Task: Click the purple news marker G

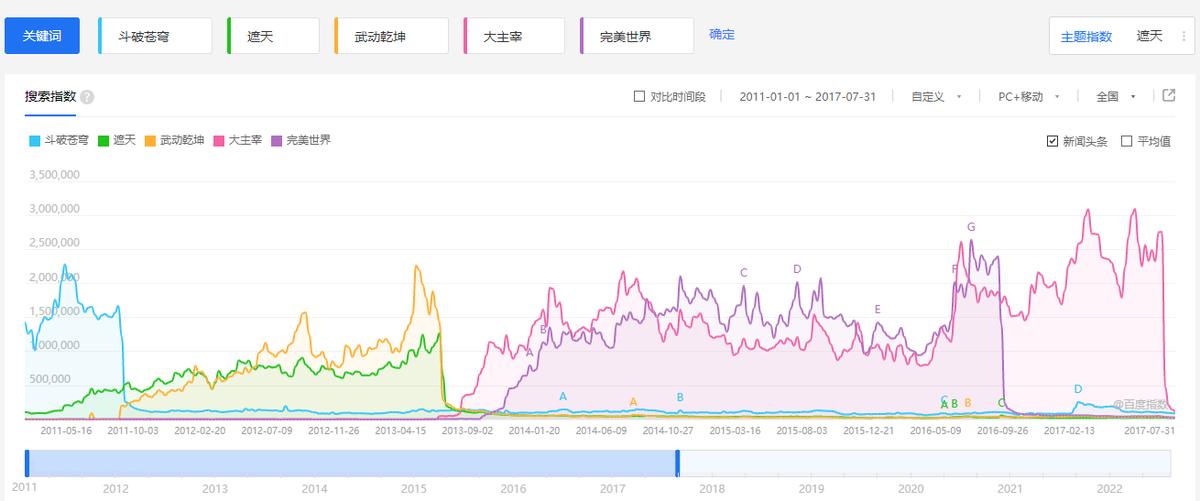Action: pyautogui.click(x=971, y=227)
